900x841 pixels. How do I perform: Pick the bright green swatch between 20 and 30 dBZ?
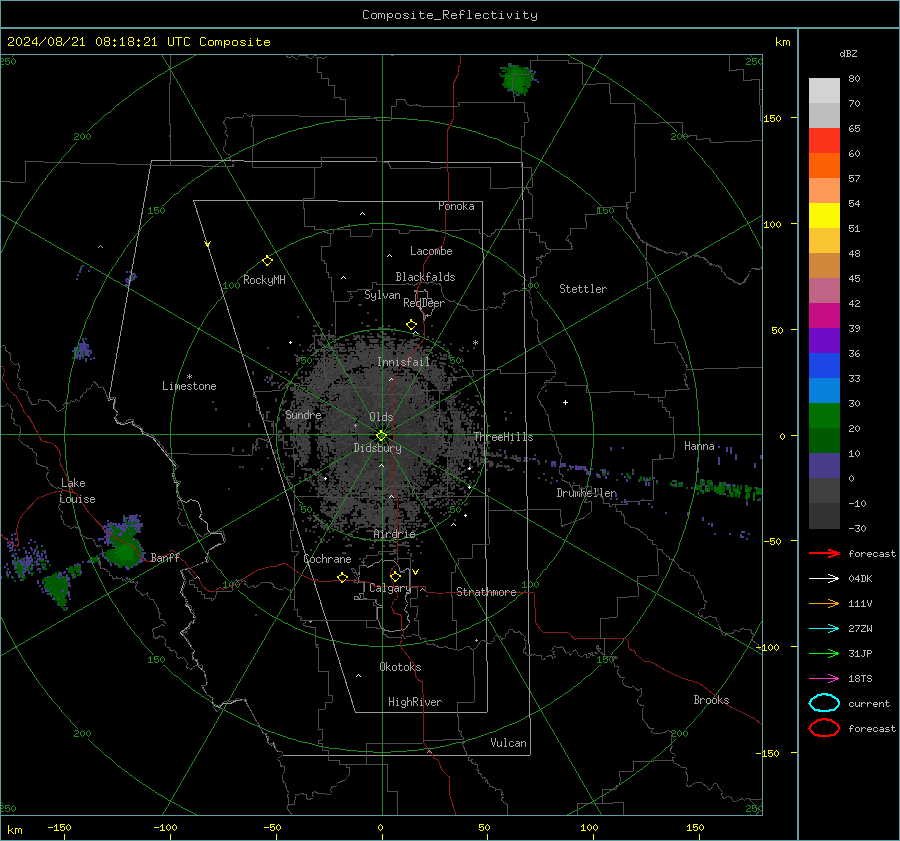[824, 416]
